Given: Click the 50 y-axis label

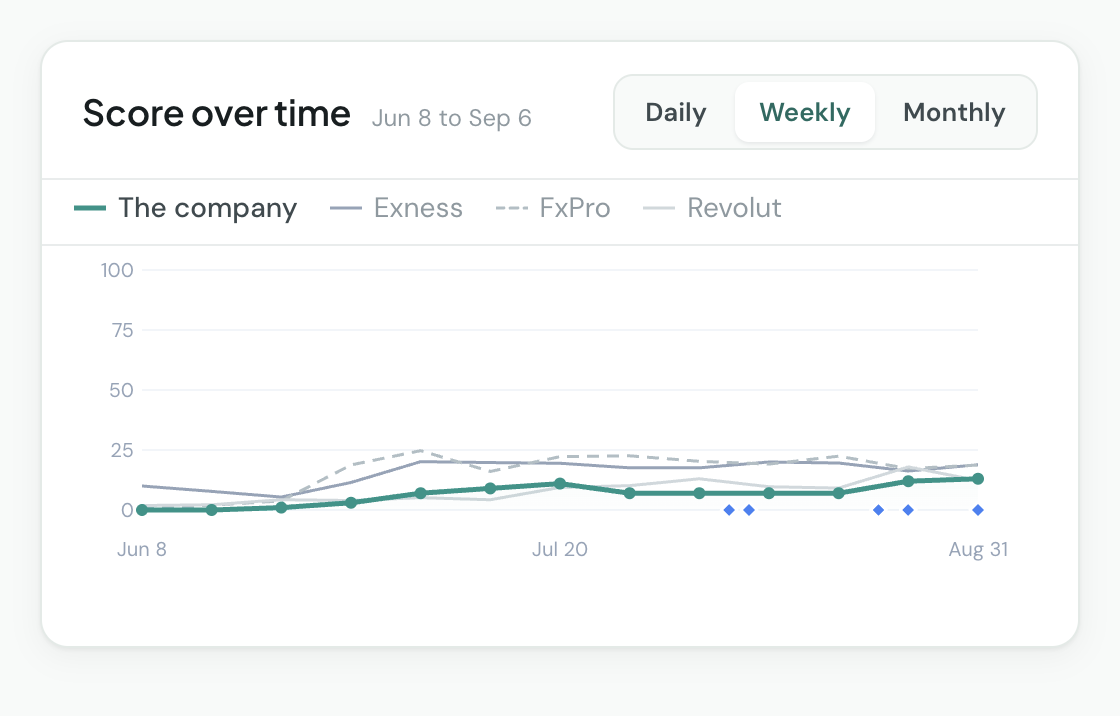Looking at the screenshot, I should [121, 390].
